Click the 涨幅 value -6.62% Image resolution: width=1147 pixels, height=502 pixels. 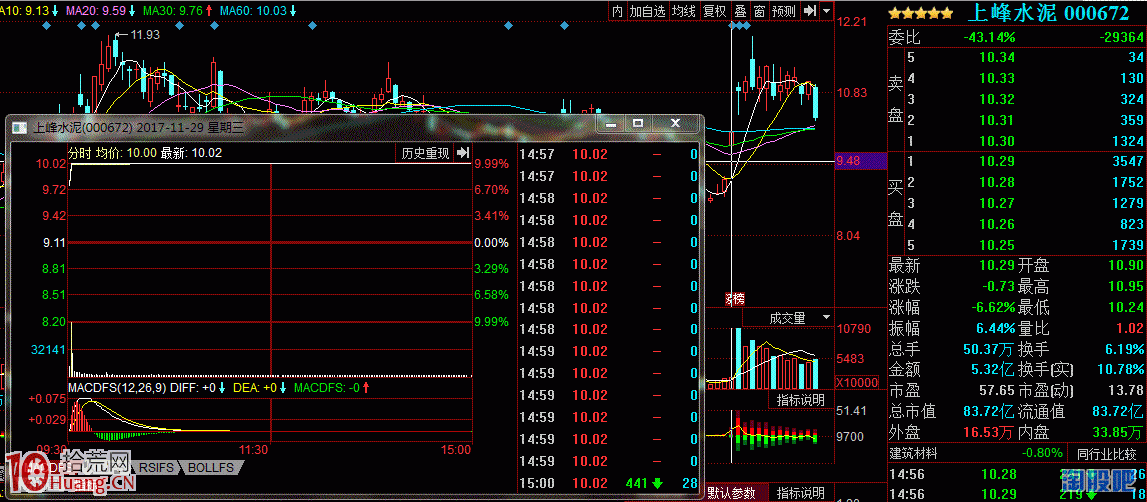[993, 307]
